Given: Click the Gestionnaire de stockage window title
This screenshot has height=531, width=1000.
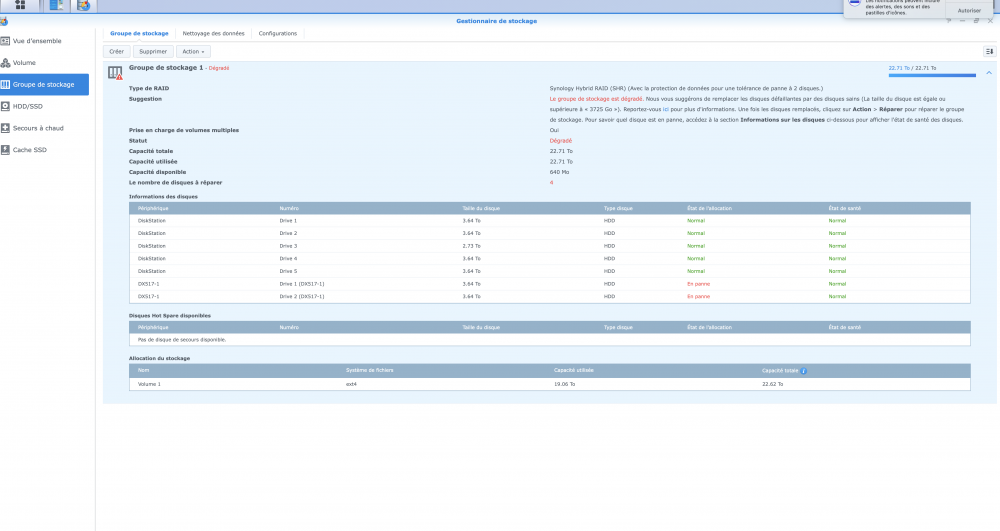Looking at the screenshot, I should pyautogui.click(x=496, y=21).
